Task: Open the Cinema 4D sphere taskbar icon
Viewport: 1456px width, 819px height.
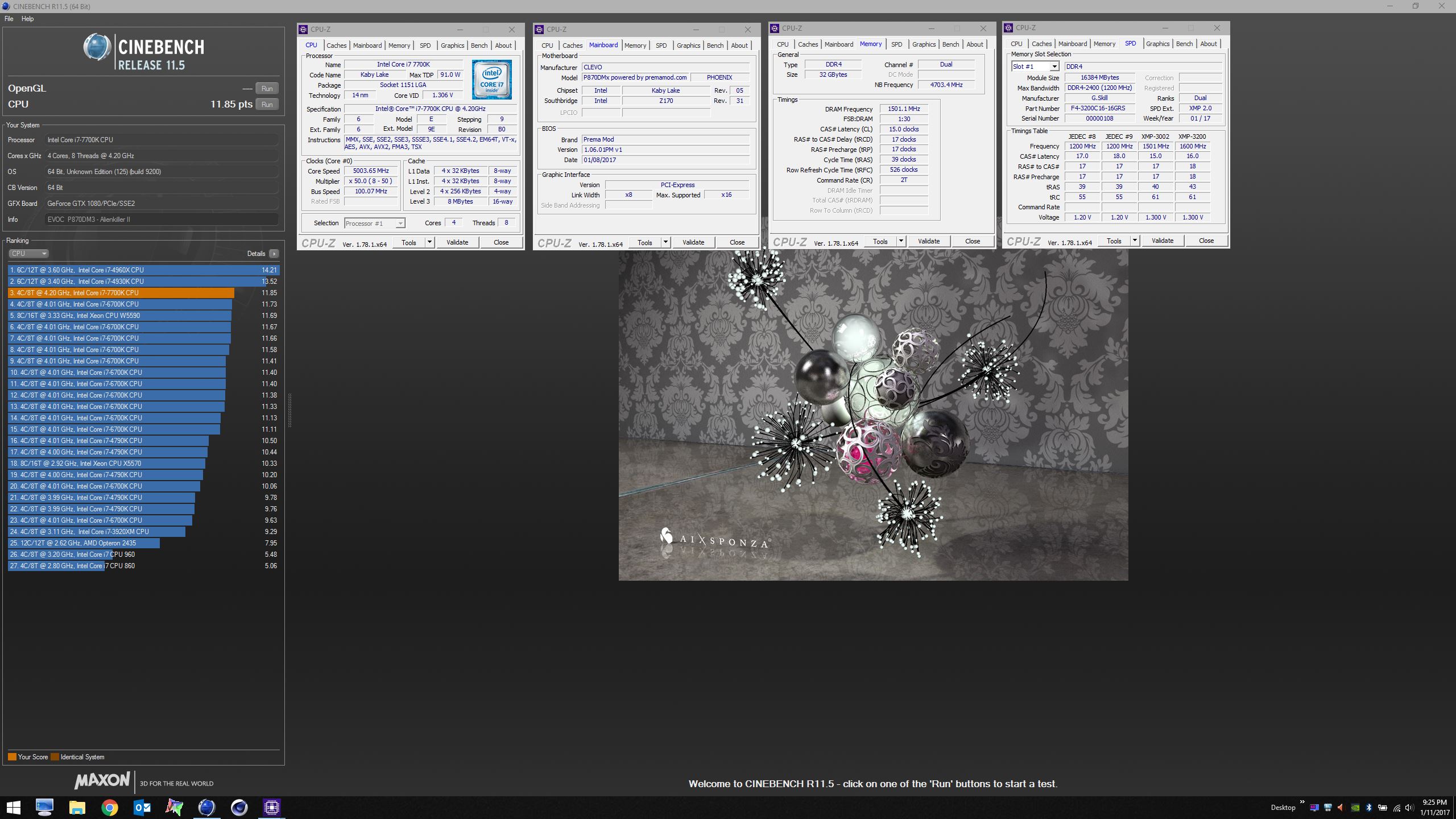Action: click(239, 807)
